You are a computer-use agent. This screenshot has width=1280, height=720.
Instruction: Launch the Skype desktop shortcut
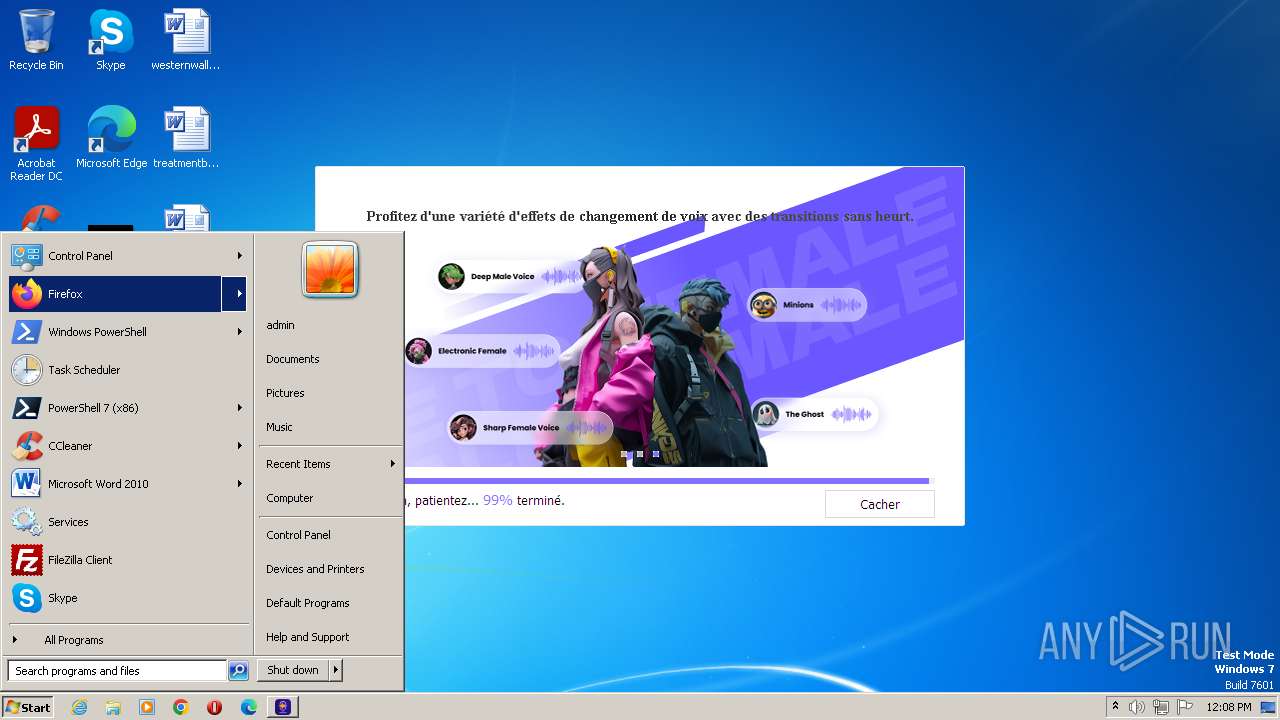click(110, 40)
